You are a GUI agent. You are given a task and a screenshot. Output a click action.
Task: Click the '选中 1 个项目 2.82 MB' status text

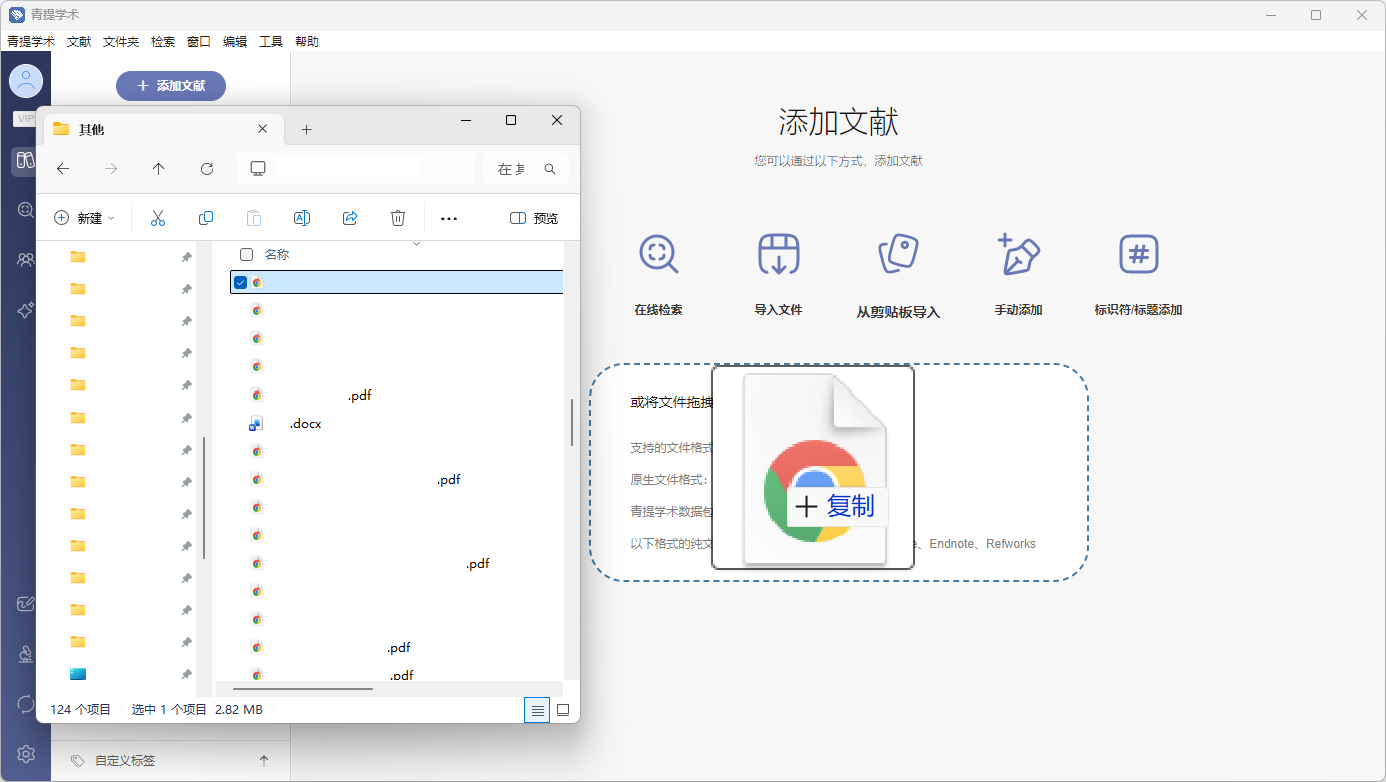click(x=197, y=710)
